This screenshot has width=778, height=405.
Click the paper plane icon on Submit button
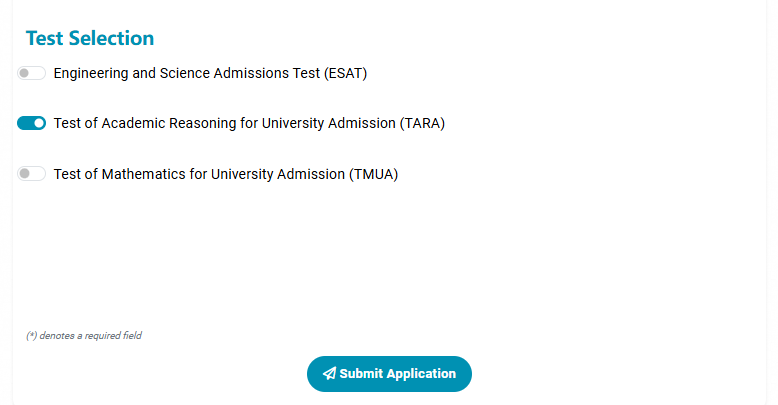(x=329, y=374)
